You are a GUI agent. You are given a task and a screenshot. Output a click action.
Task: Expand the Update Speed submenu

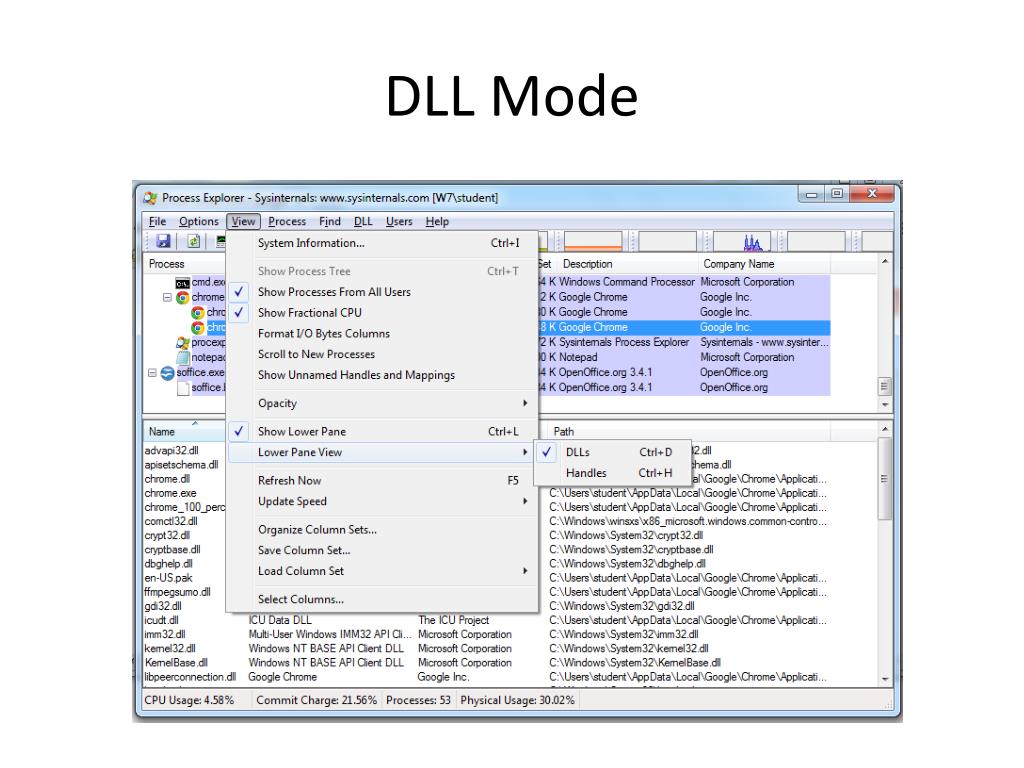click(x=382, y=502)
